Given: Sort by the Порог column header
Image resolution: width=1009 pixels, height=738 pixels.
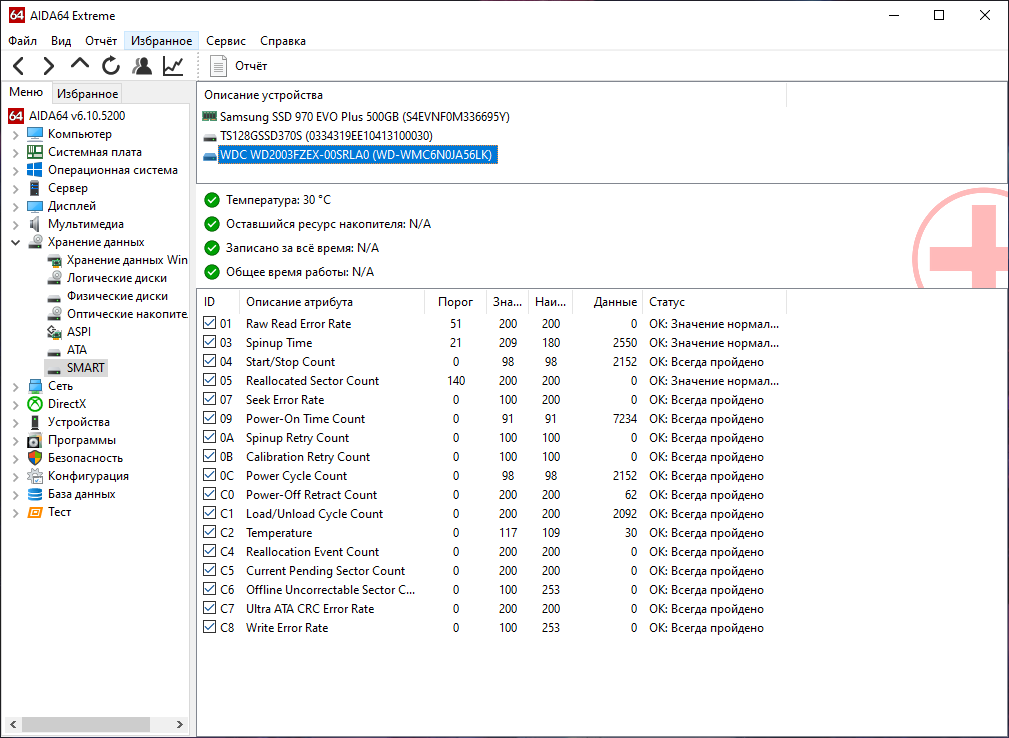Looking at the screenshot, I should (455, 302).
